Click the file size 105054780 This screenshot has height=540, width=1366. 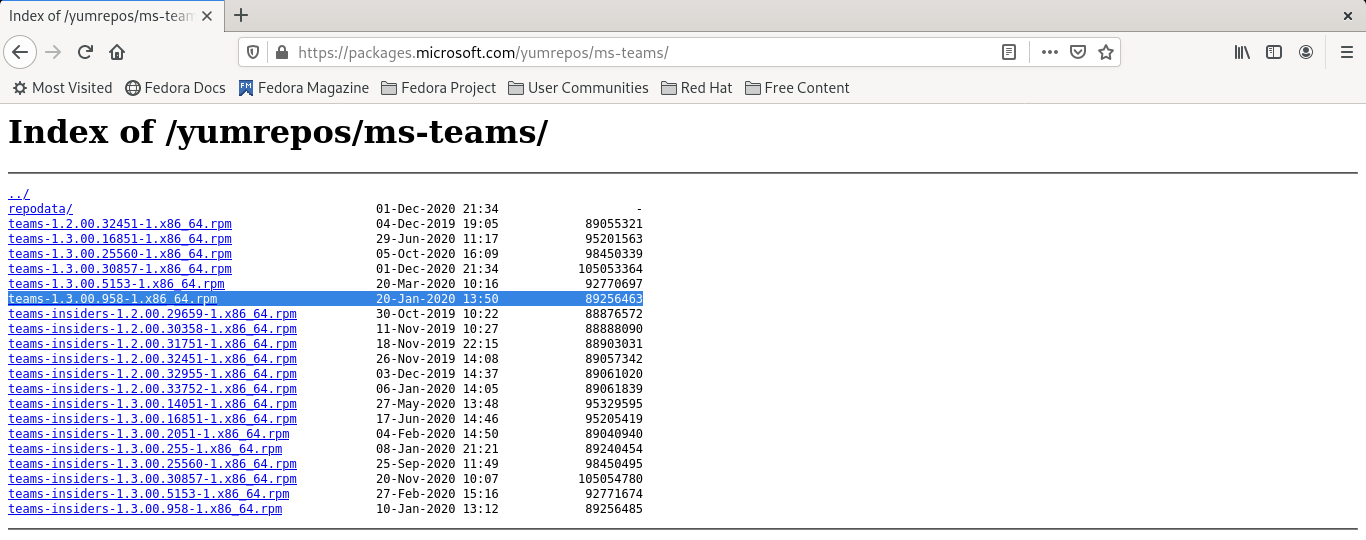pos(610,479)
